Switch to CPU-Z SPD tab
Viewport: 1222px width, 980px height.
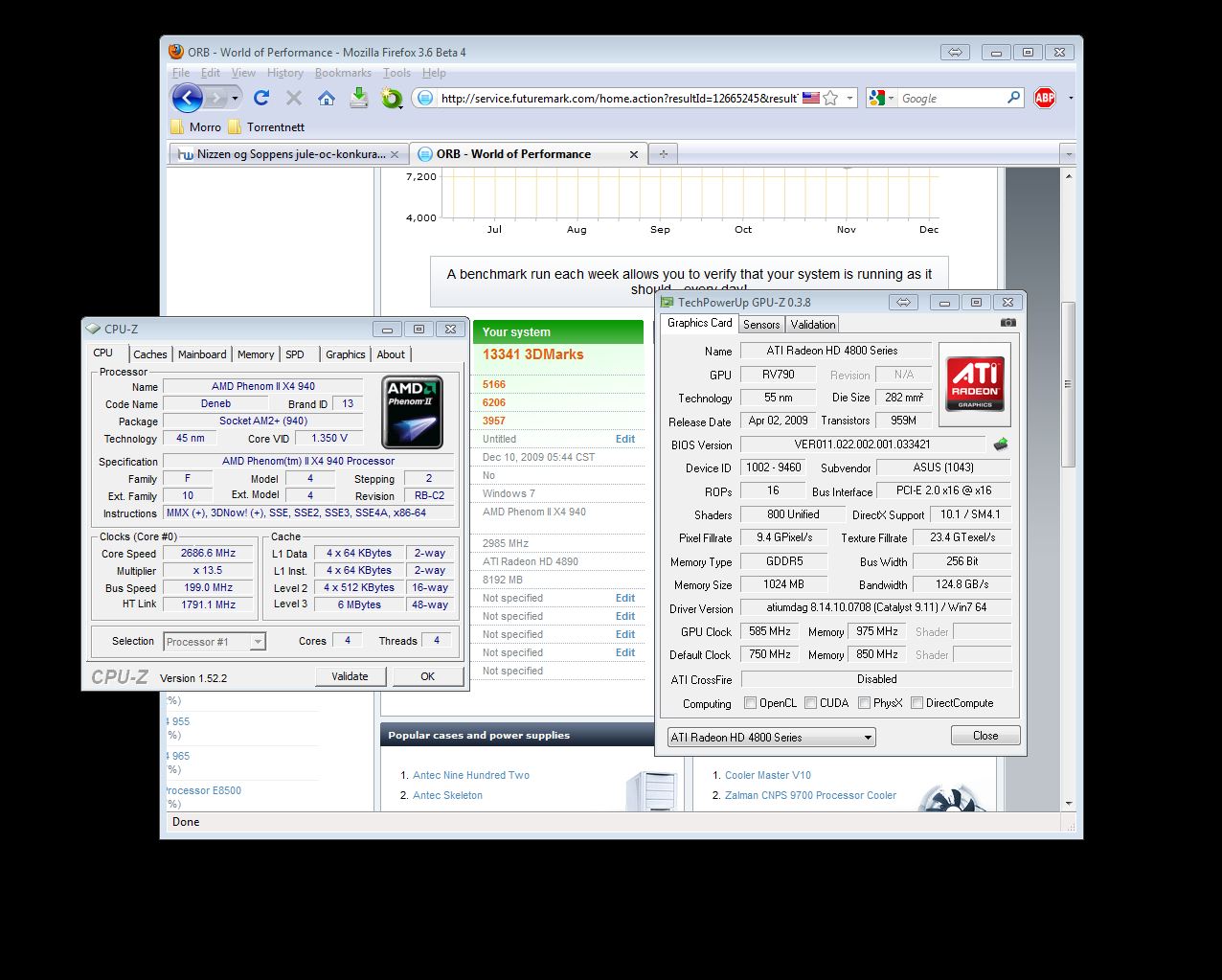(295, 354)
